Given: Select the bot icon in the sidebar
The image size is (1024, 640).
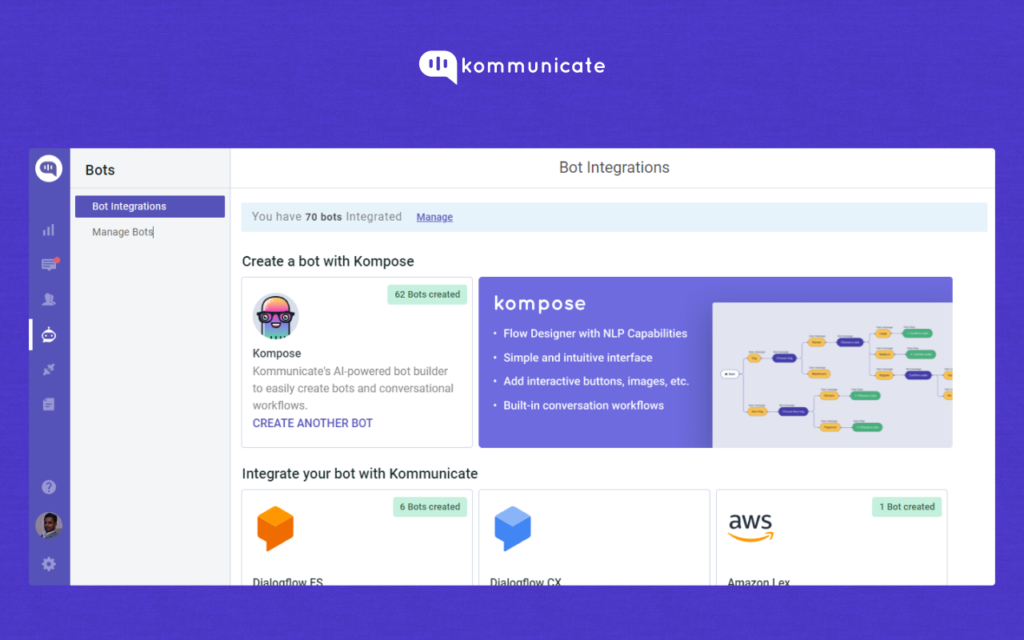Looking at the screenshot, I should tap(49, 334).
